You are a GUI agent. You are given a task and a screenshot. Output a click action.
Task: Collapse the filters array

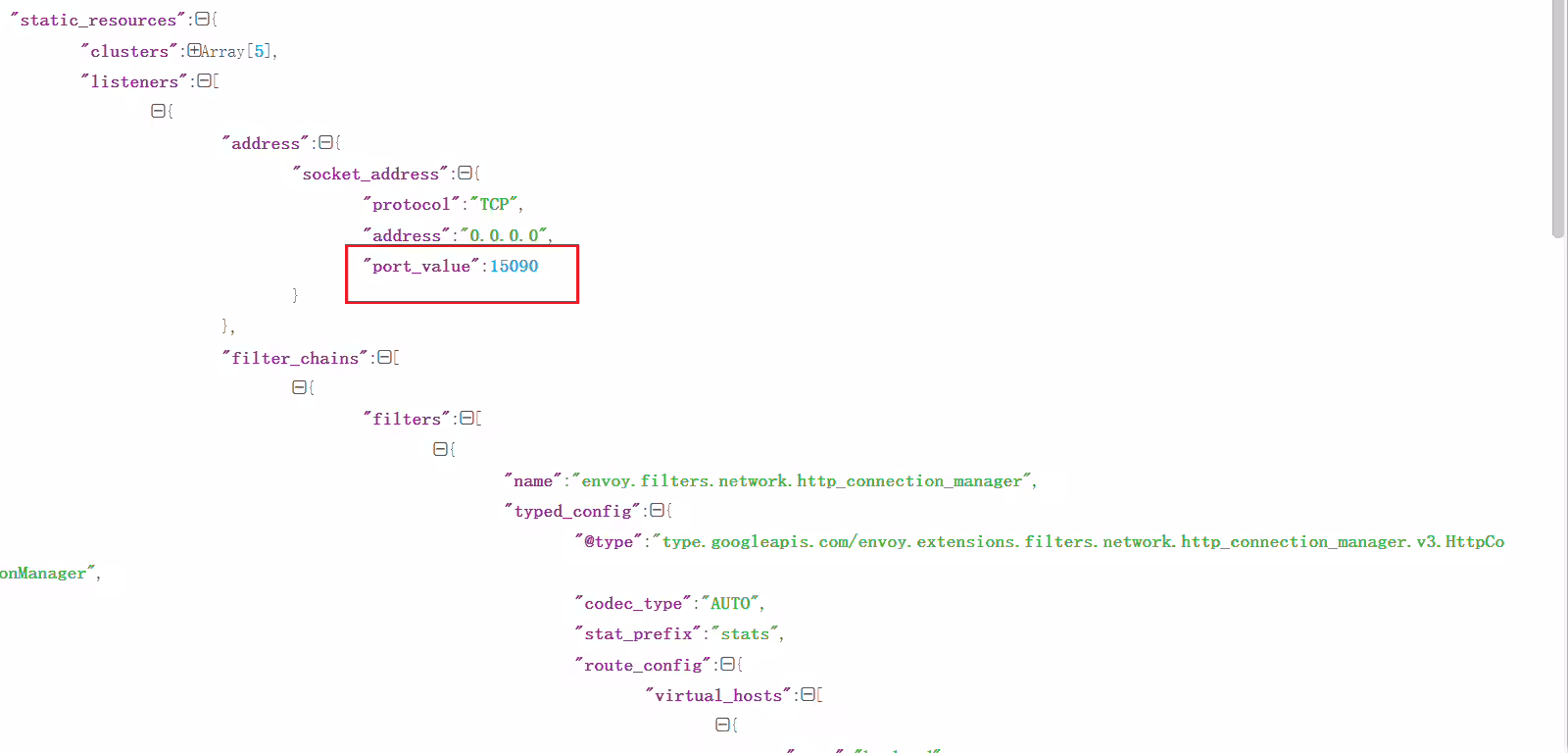pos(466,418)
